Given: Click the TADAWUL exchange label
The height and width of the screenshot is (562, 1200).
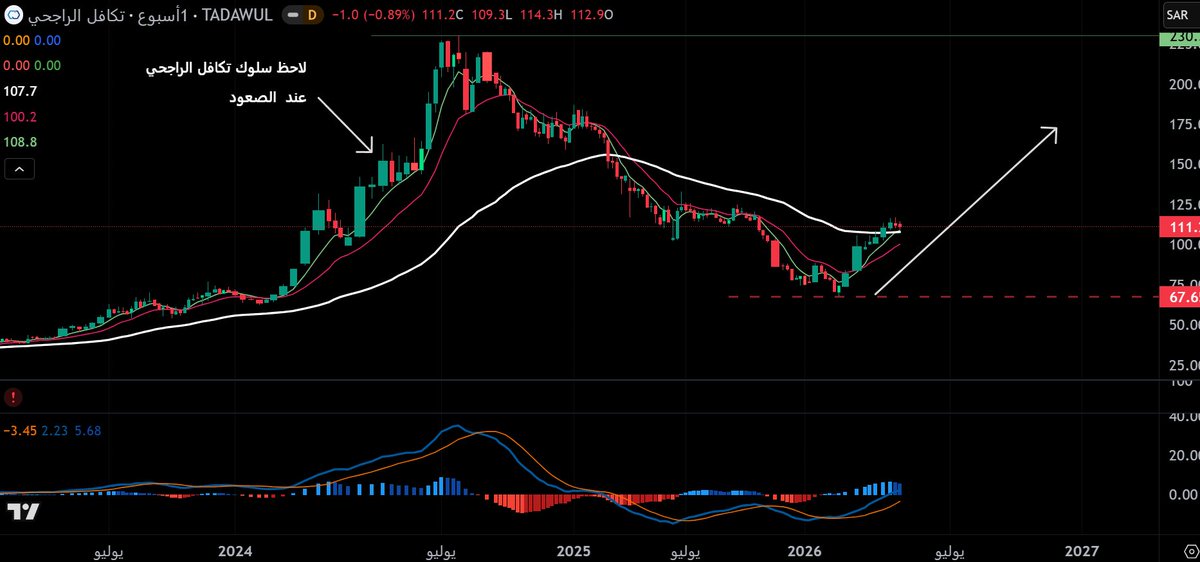Looking at the screenshot, I should tap(238, 17).
